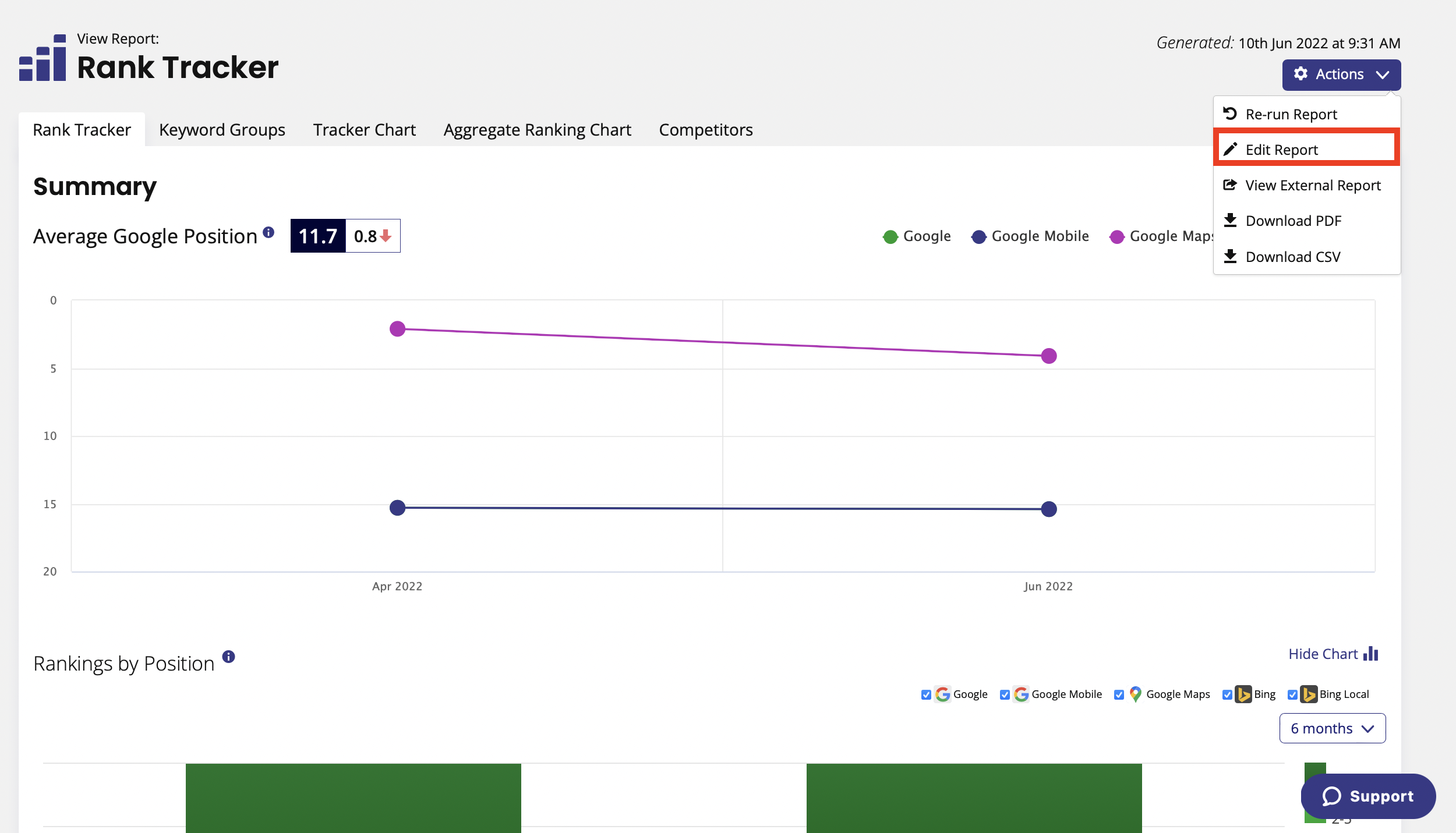Click the Re-run Report circular arrow icon
1456x833 pixels.
(1230, 114)
